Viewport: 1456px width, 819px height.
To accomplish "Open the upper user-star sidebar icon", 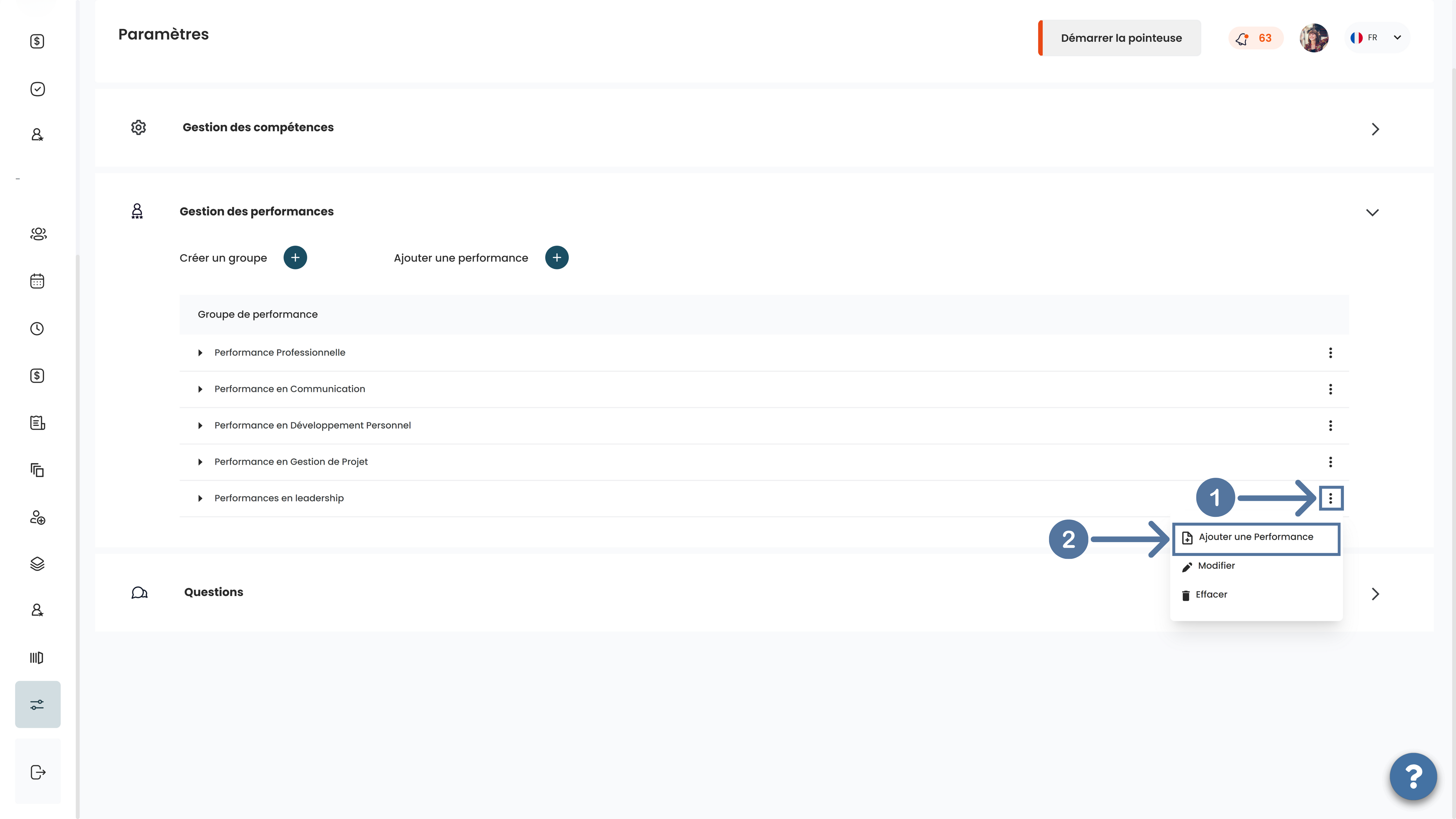I will point(37,134).
